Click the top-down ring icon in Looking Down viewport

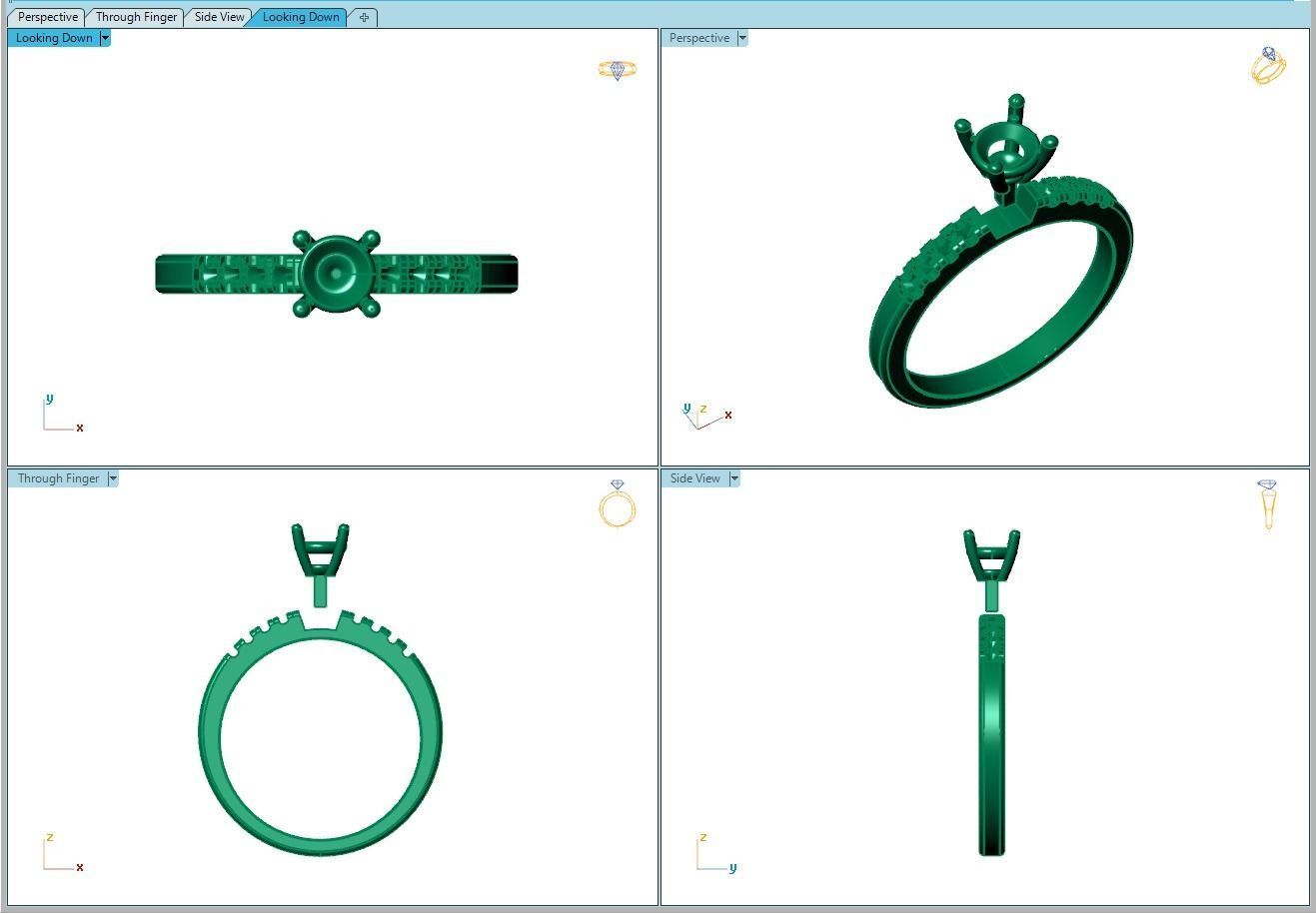(618, 70)
